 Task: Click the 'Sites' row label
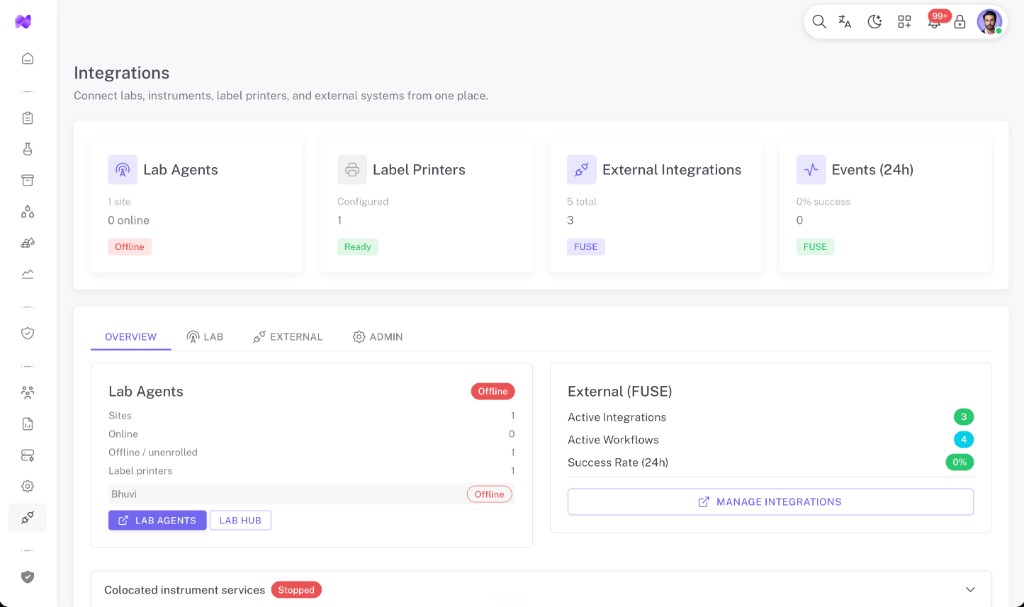click(x=120, y=416)
